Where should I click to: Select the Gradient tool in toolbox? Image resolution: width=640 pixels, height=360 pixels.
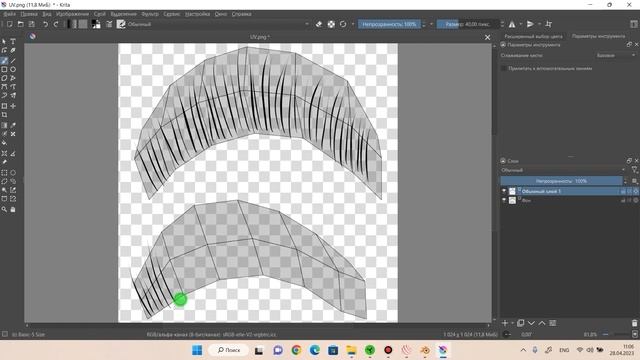click(4, 125)
